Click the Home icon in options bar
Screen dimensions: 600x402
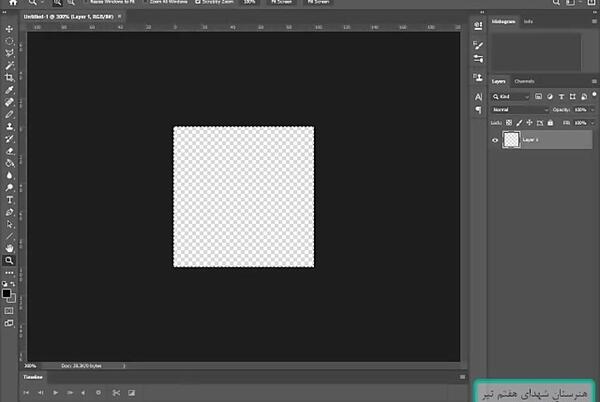pyautogui.click(x=13, y=2)
